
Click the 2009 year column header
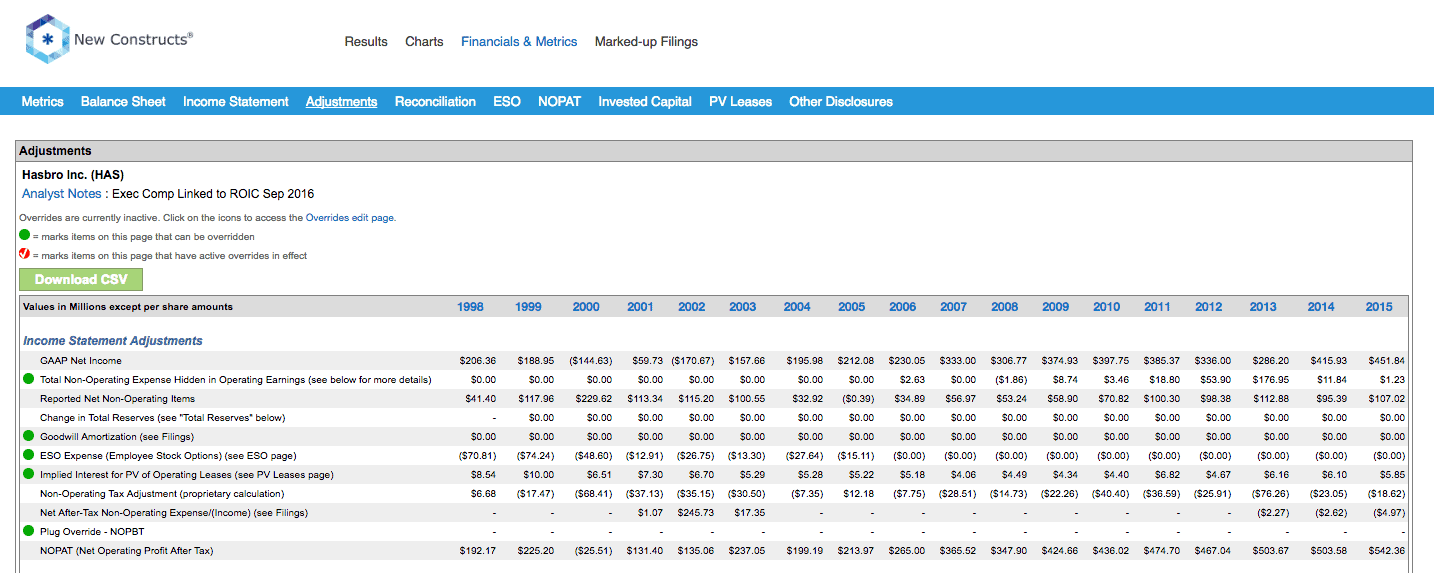[1055, 307]
